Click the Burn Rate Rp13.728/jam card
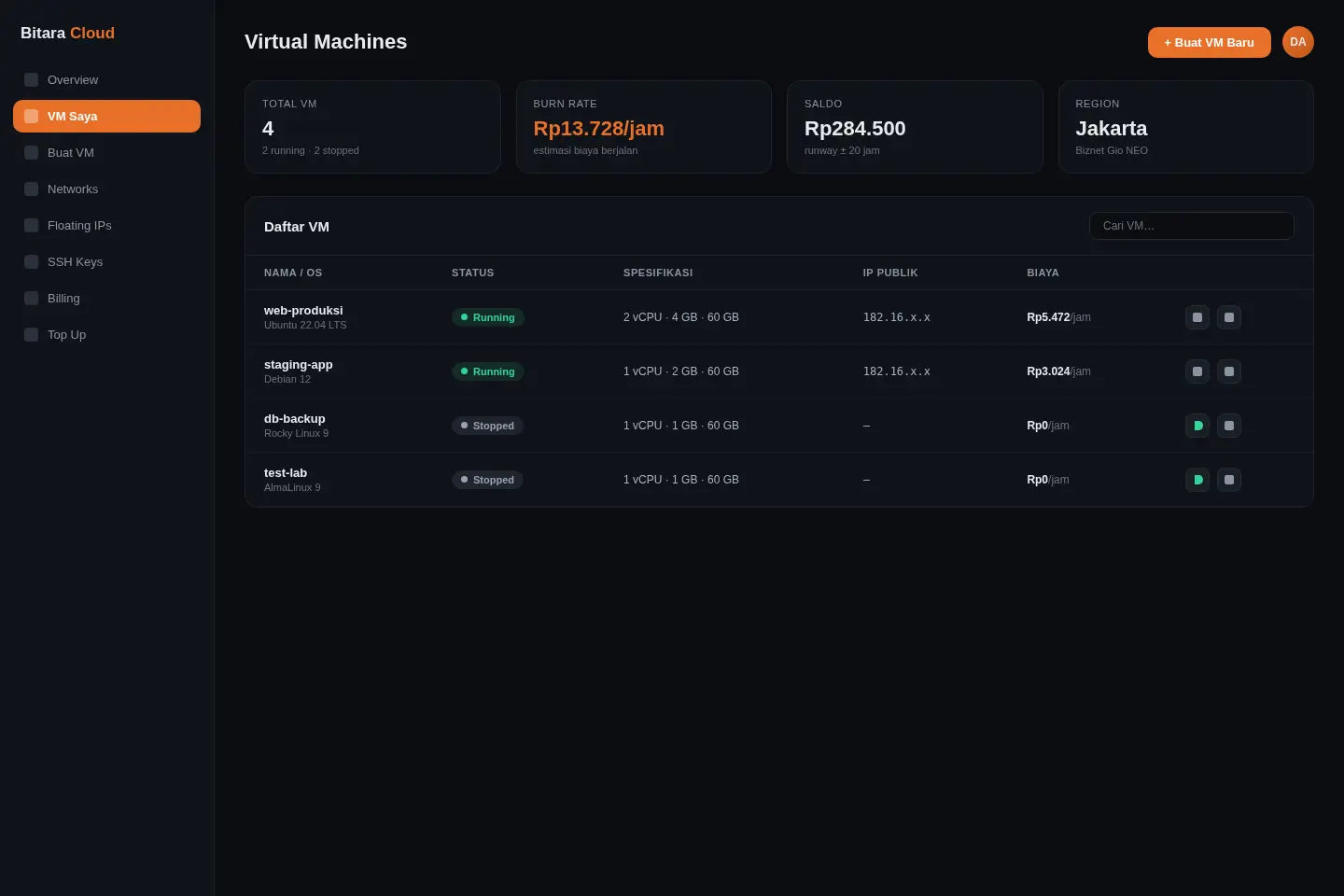Image resolution: width=1344 pixels, height=896 pixels. click(644, 127)
